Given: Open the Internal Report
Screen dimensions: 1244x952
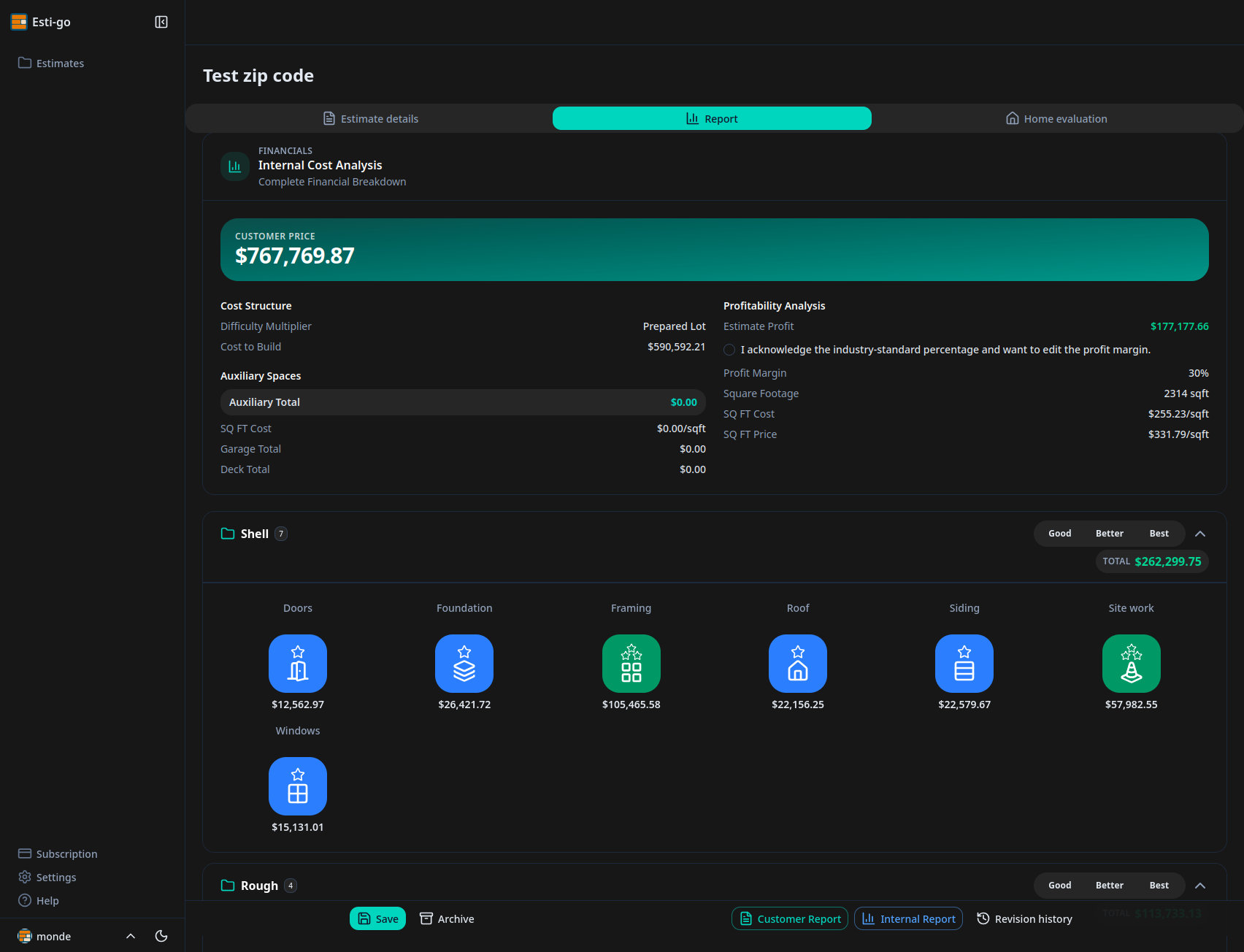Looking at the screenshot, I should (908, 918).
